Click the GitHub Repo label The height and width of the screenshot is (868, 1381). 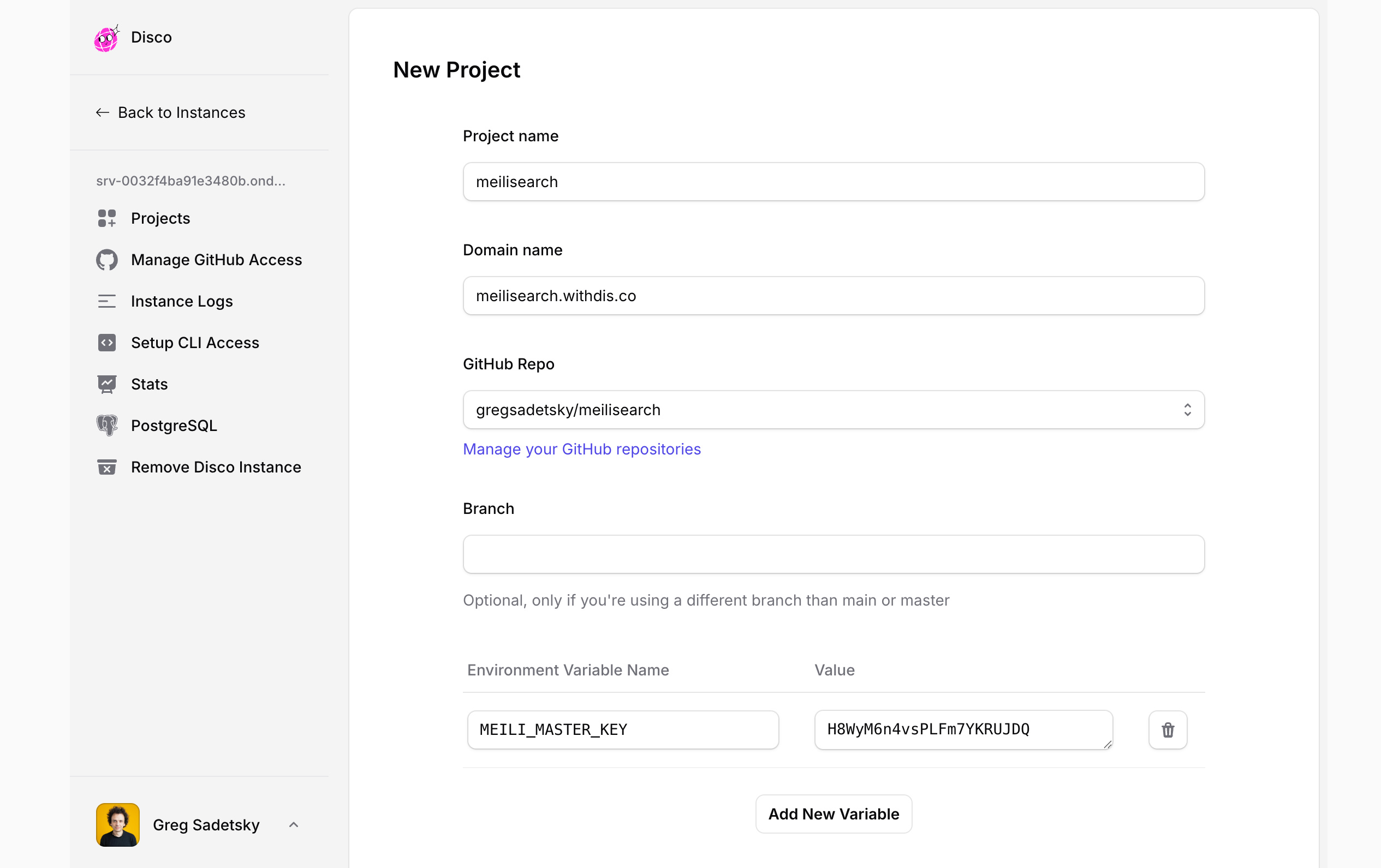(x=509, y=364)
